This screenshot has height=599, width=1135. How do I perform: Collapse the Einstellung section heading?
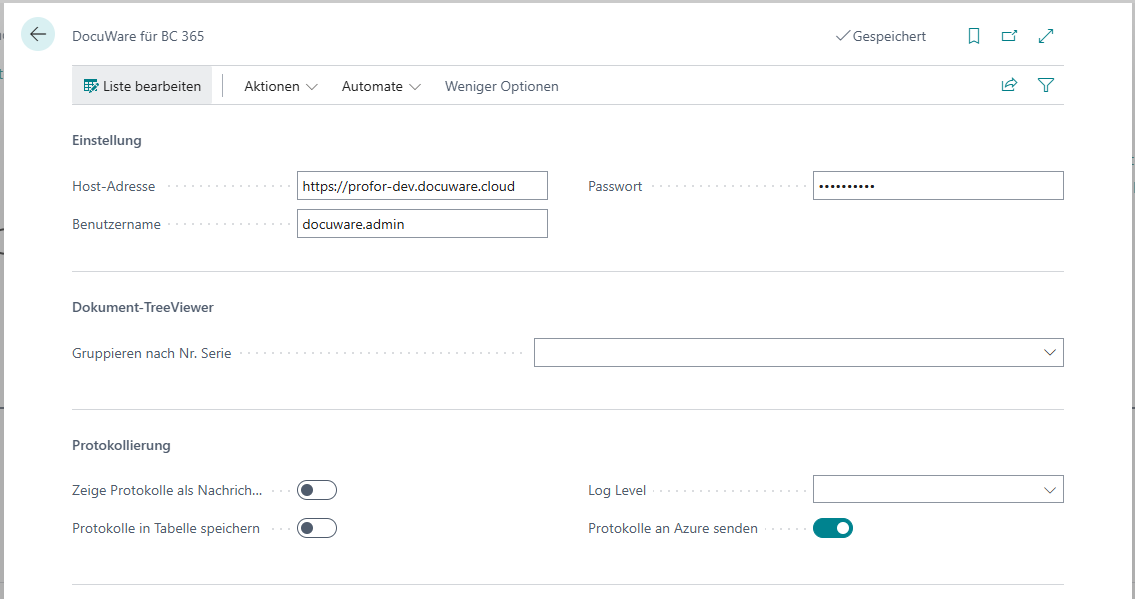(x=107, y=140)
